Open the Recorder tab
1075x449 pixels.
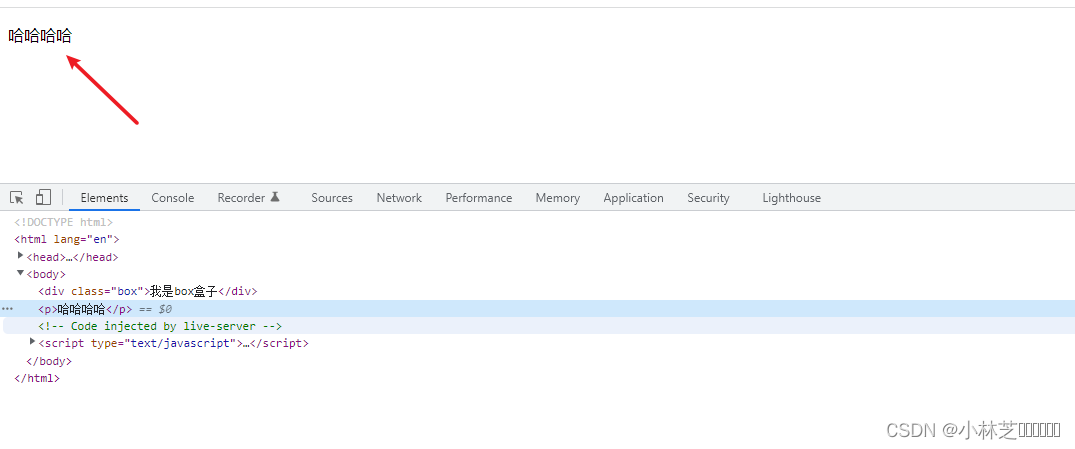tap(249, 197)
